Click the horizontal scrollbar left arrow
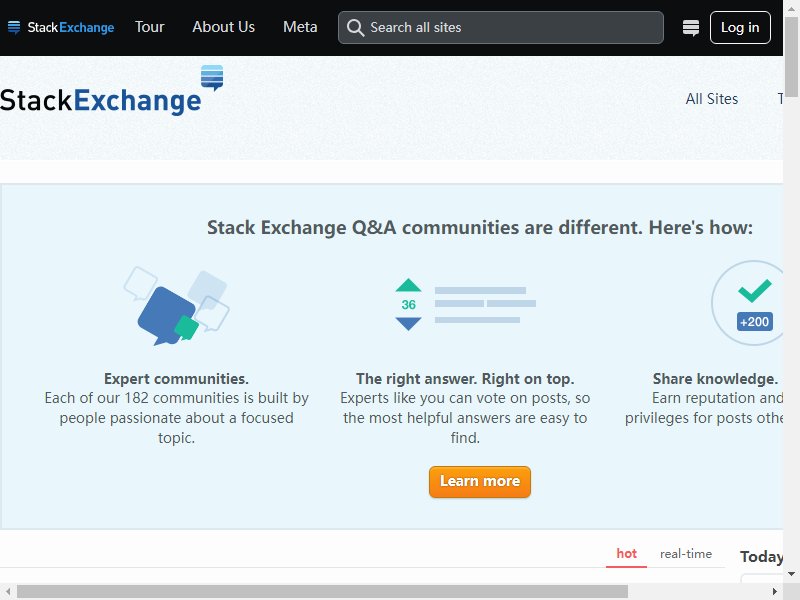Viewport: 800px width, 600px height. coord(8,592)
